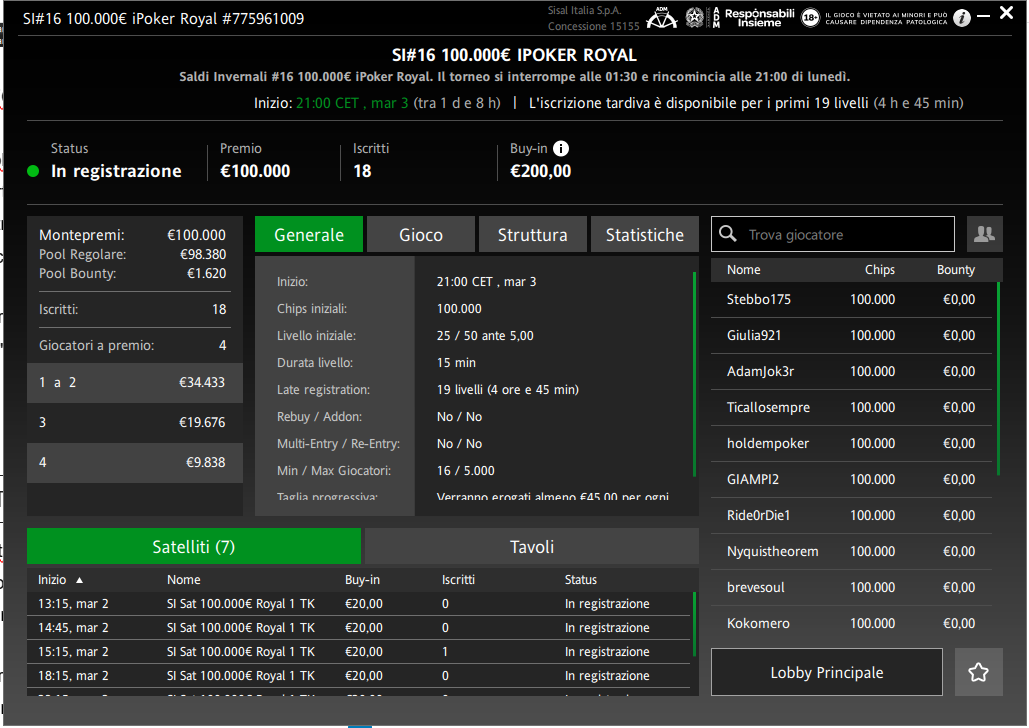Screen dimensions: 1029x728
Task: Focus the Trova giocatore search field
Action: click(845, 235)
